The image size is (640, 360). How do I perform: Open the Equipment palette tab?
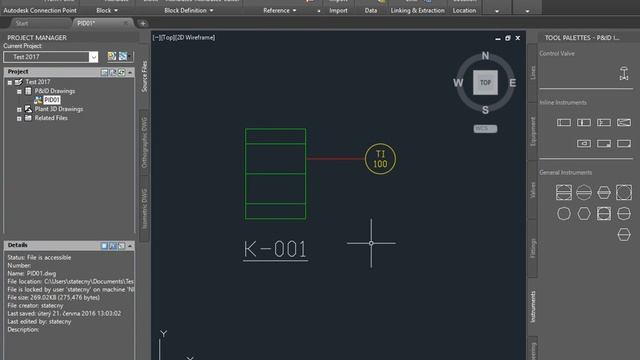click(x=533, y=131)
